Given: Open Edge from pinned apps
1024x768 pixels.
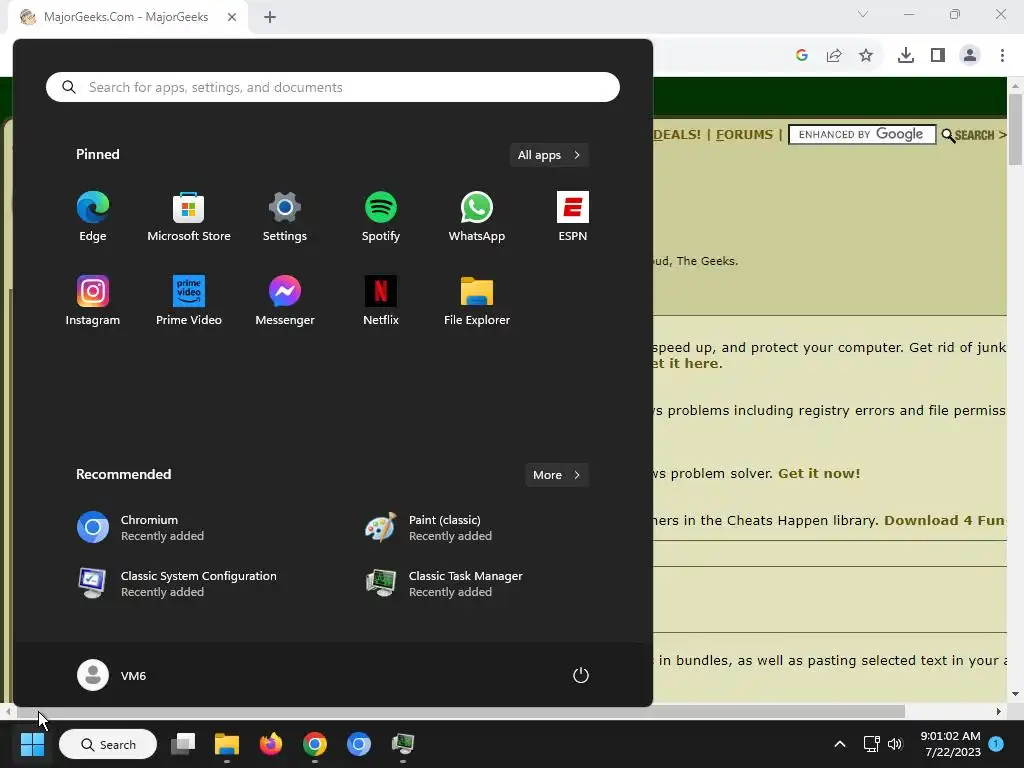Looking at the screenshot, I should click(93, 217).
